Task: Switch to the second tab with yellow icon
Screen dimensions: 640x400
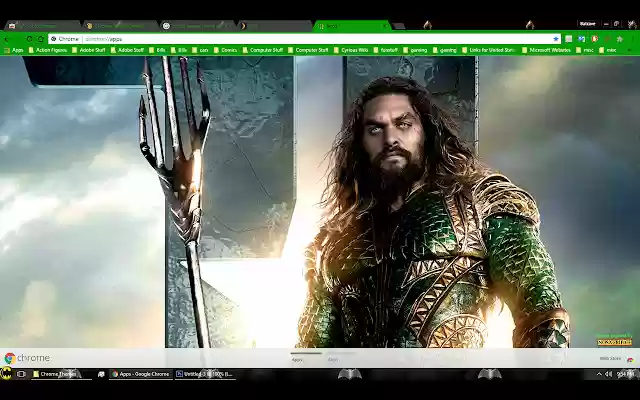Action: [x=120, y=26]
